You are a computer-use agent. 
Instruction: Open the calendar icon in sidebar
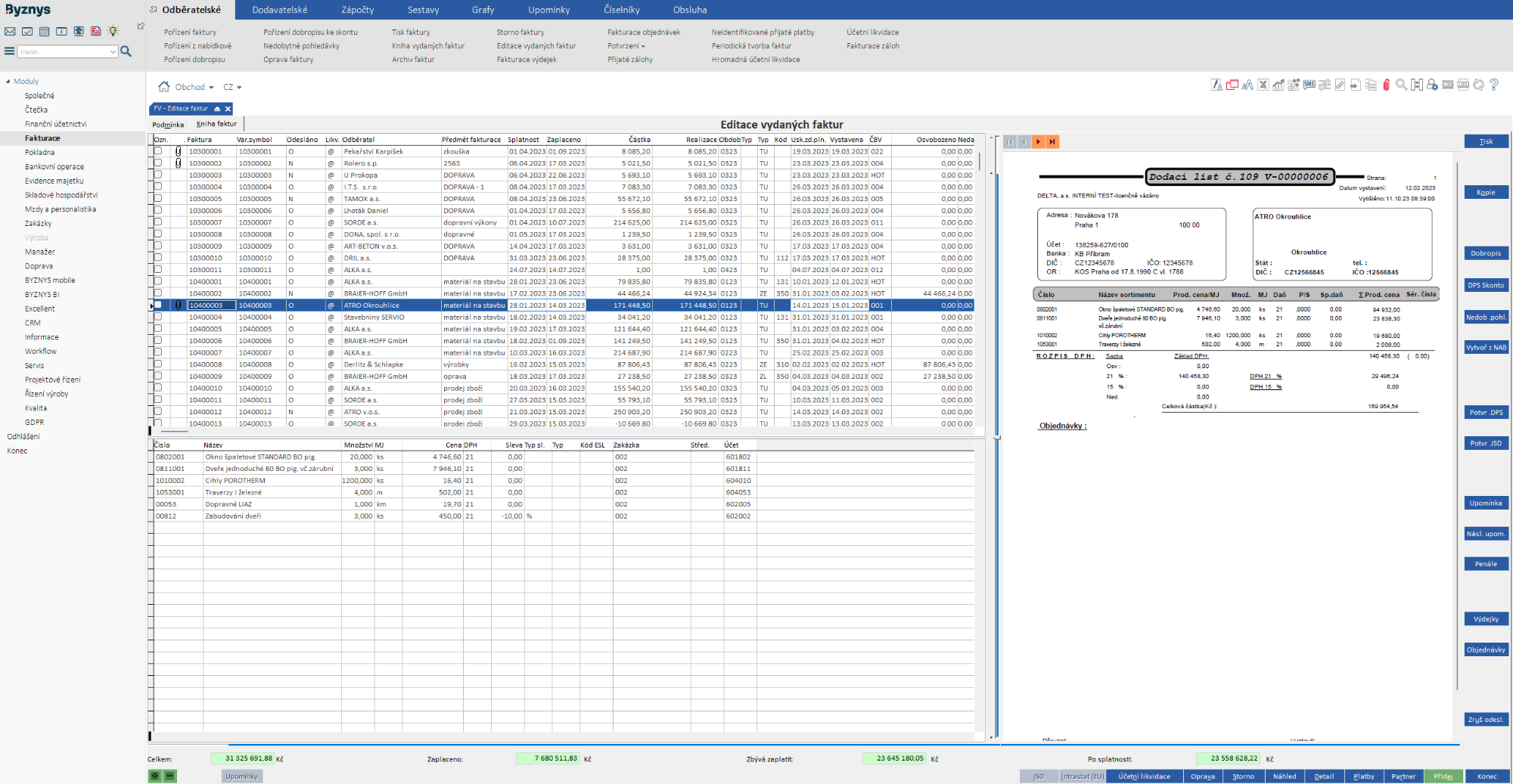[x=45, y=31]
